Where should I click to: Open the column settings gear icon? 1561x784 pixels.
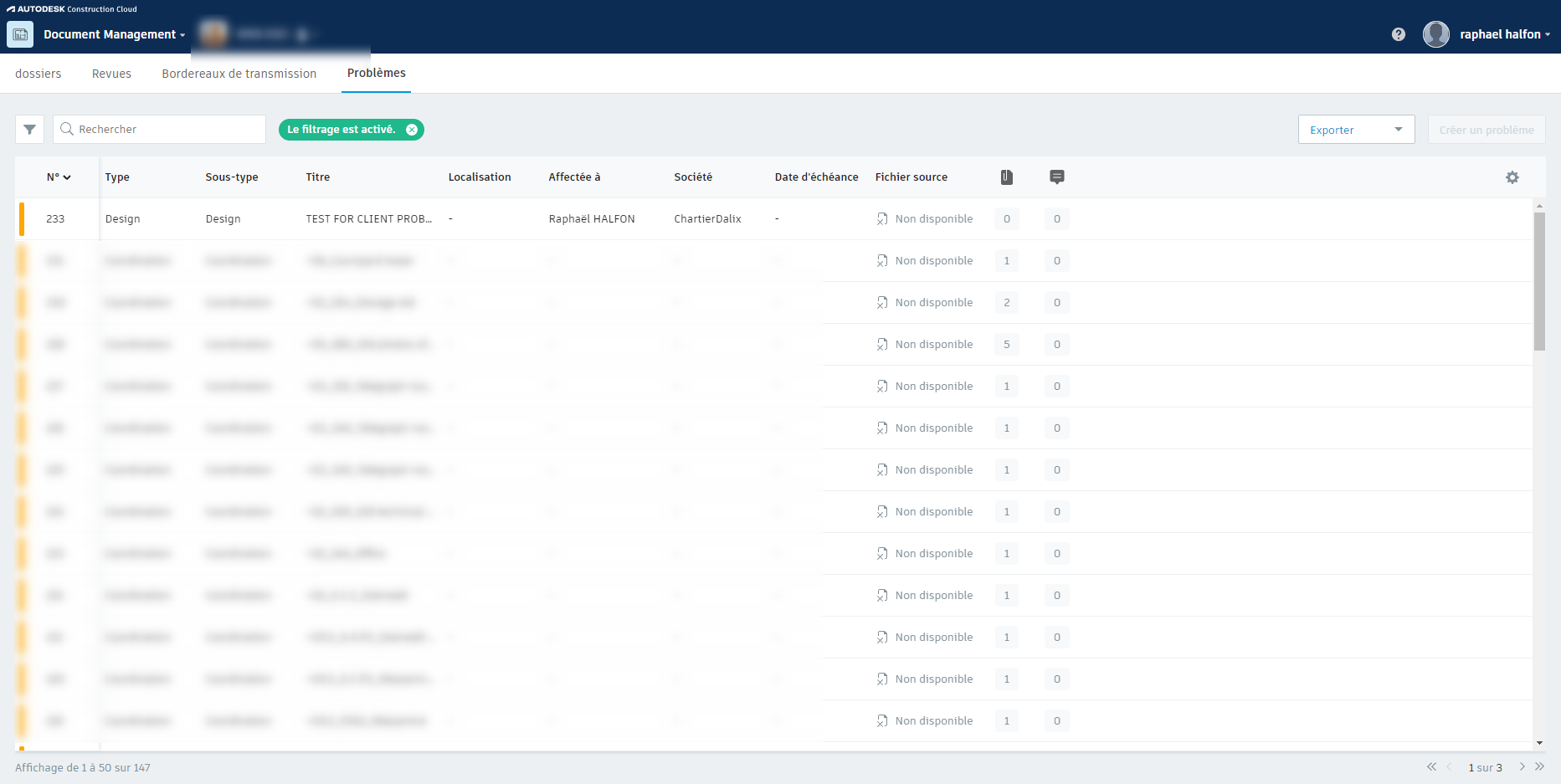point(1512,177)
